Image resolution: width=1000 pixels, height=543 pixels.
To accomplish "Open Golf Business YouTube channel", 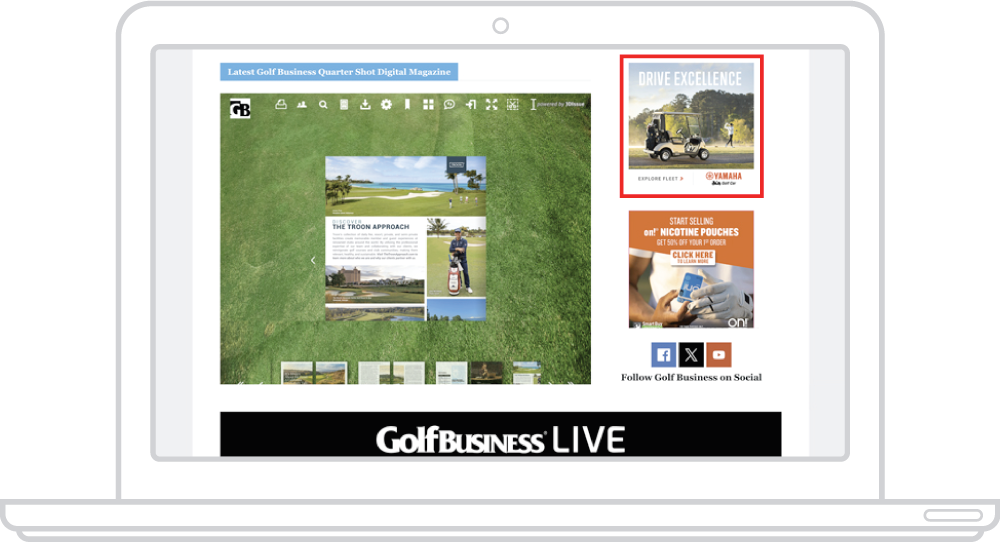I will click(719, 355).
